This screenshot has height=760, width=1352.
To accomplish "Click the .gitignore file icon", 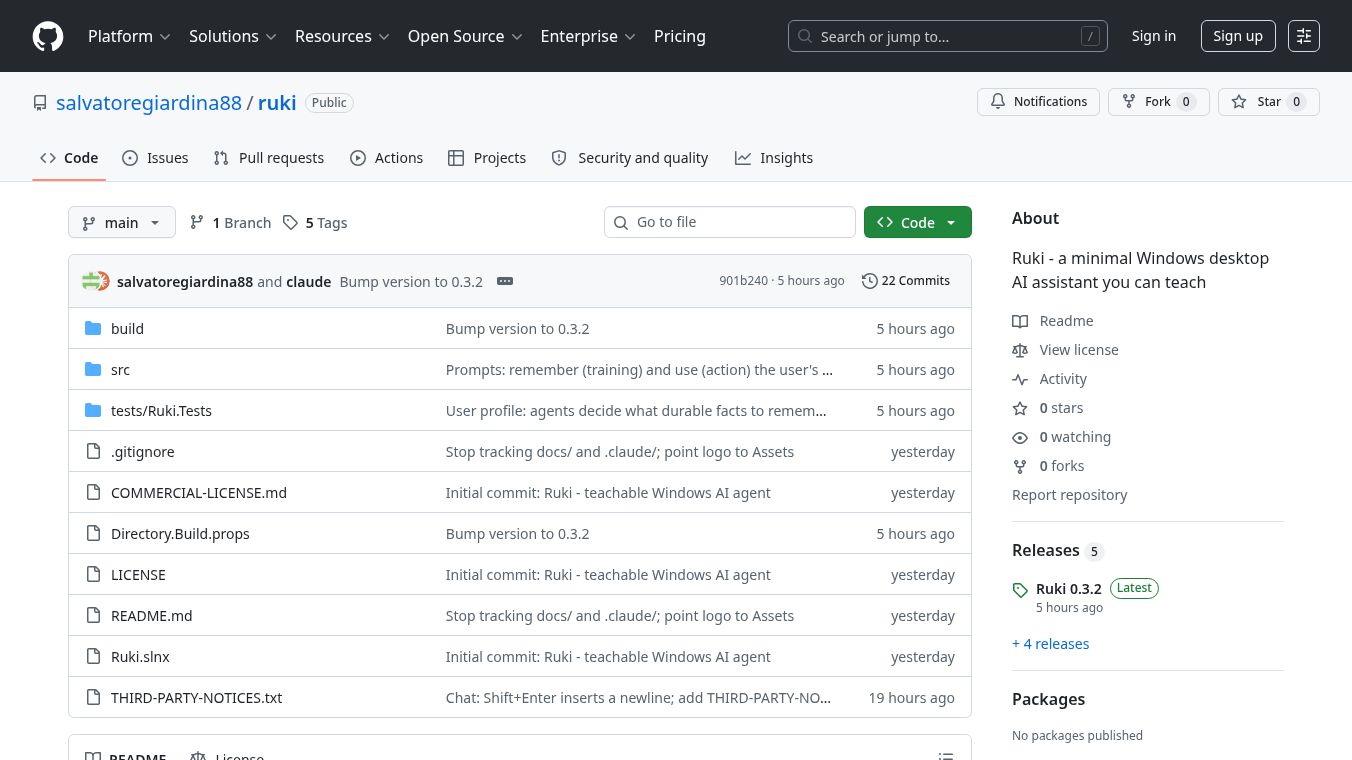I will click(93, 451).
